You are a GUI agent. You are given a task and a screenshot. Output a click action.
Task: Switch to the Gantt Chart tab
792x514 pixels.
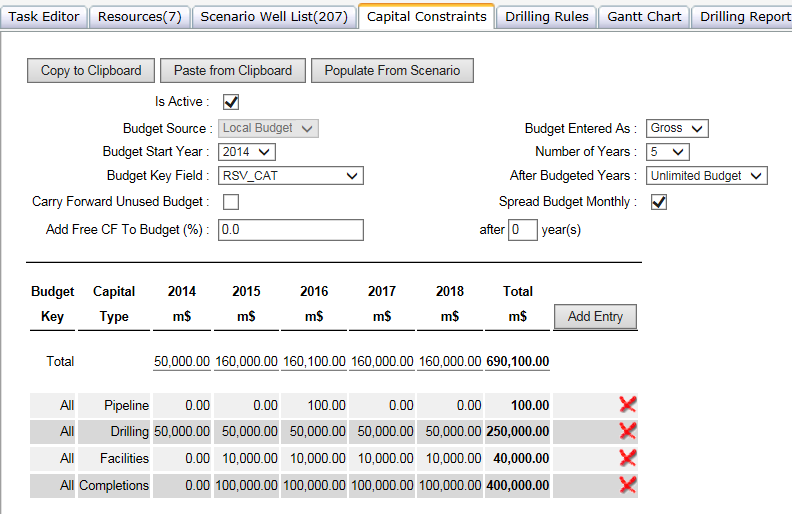point(644,17)
